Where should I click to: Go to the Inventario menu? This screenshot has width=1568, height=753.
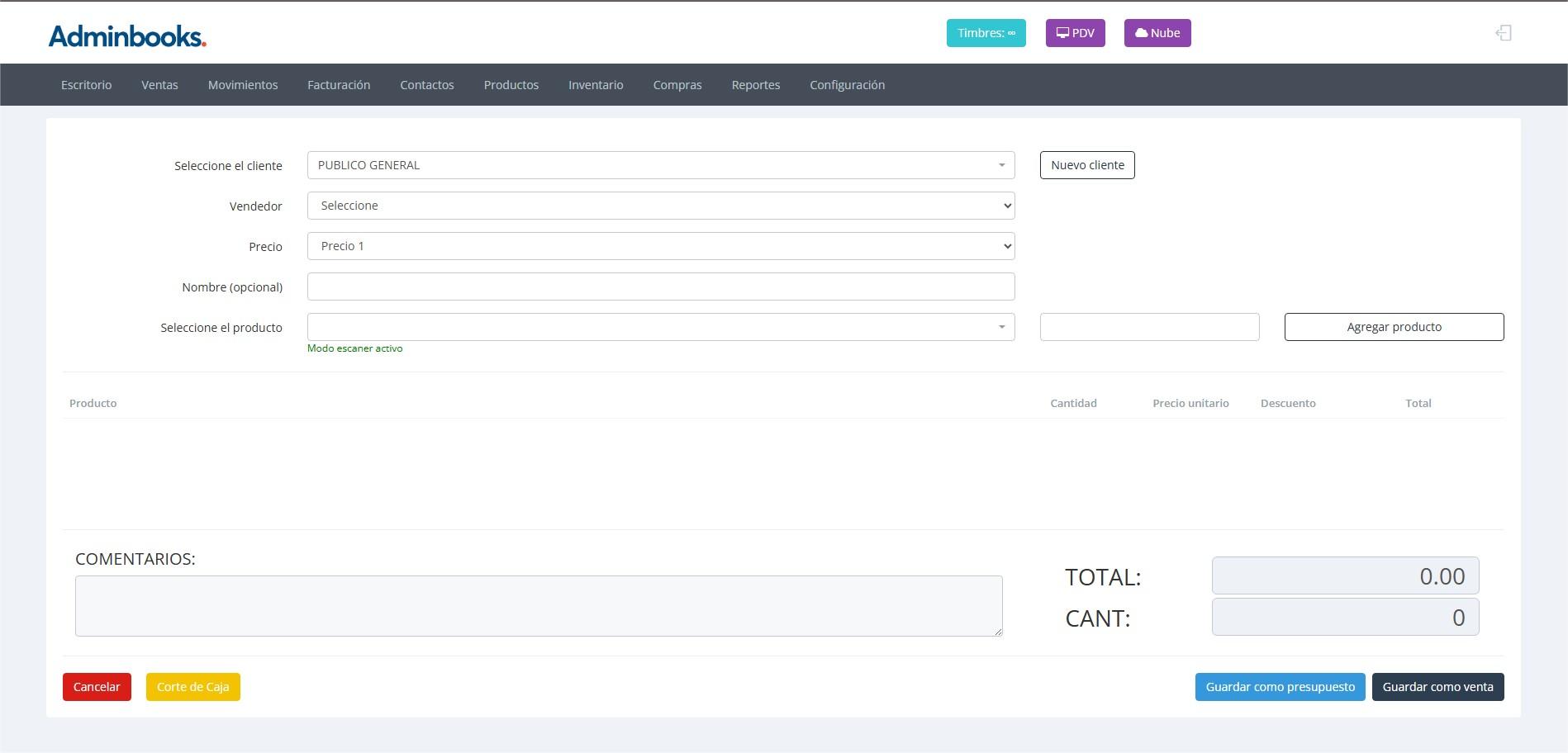596,85
